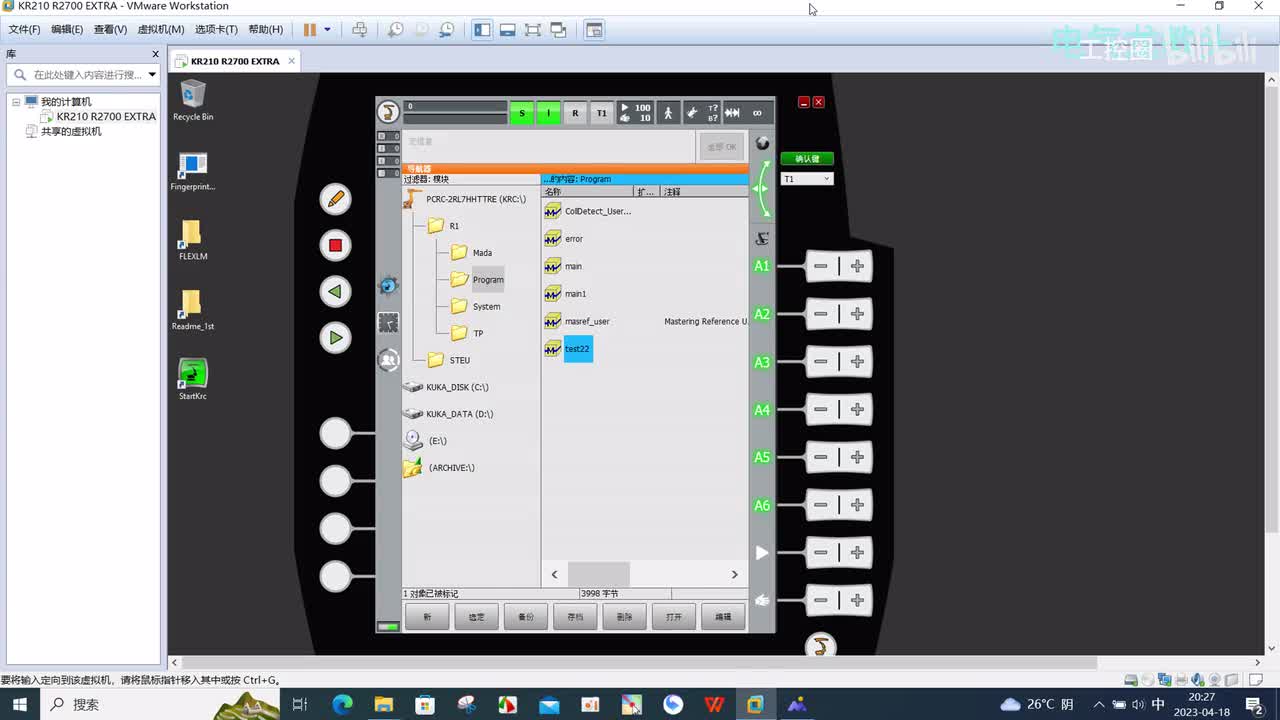
Task: Open the KUKA main menu robot button
Action: (x=388, y=113)
